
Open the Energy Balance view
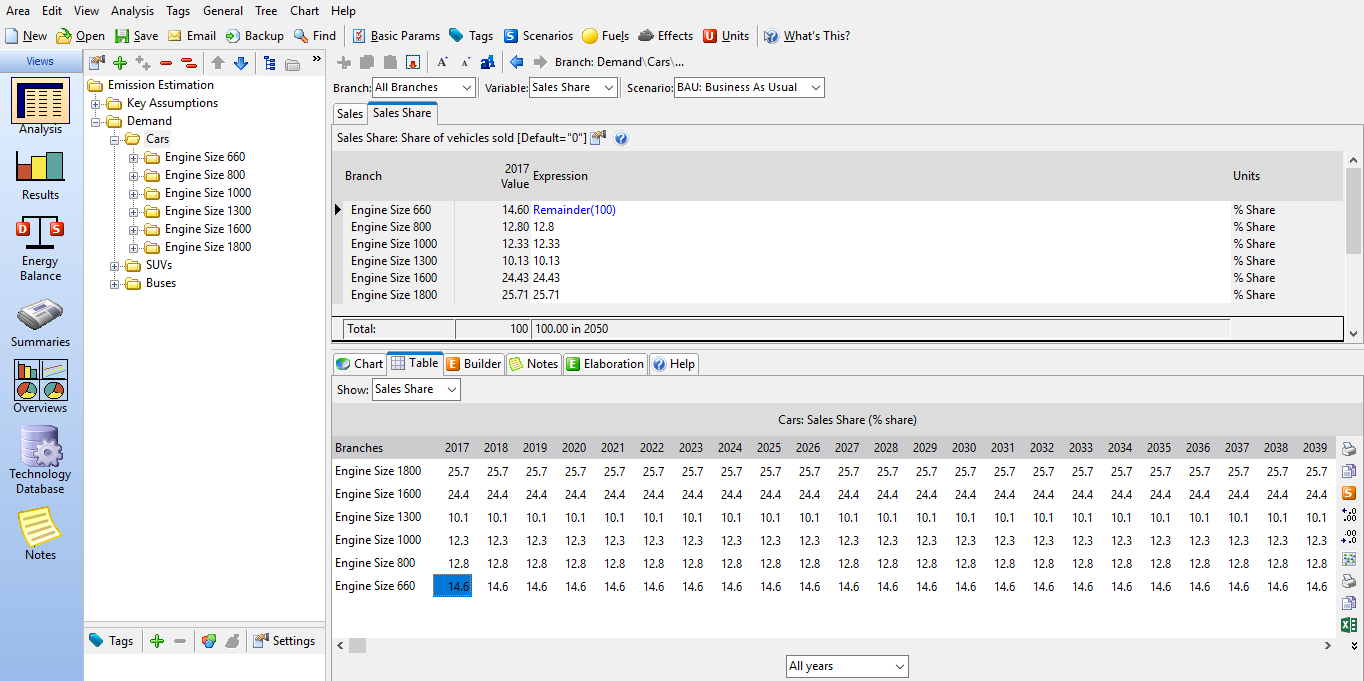tap(40, 248)
